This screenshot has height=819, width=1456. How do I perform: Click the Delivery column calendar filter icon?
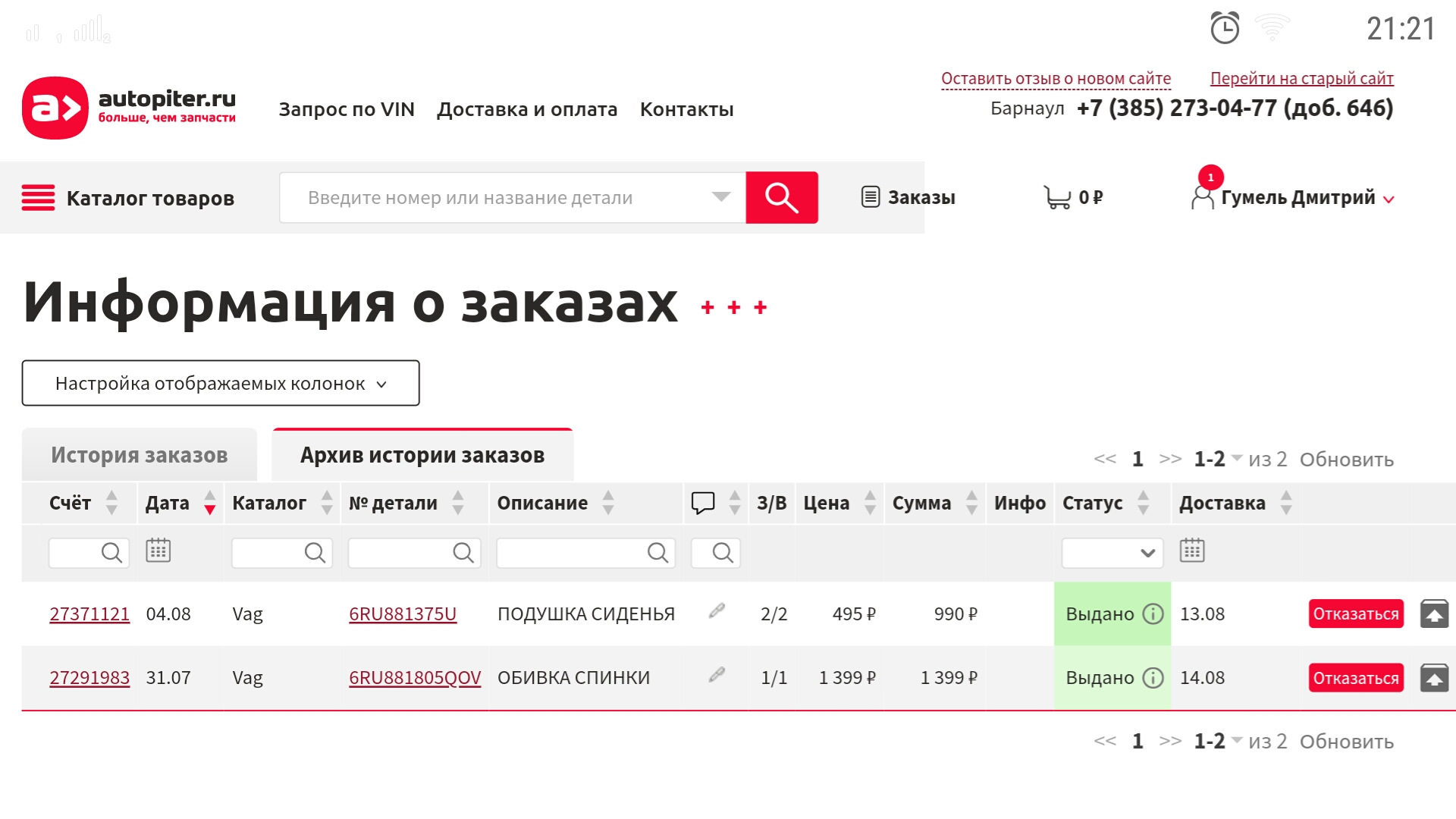coord(1191,551)
